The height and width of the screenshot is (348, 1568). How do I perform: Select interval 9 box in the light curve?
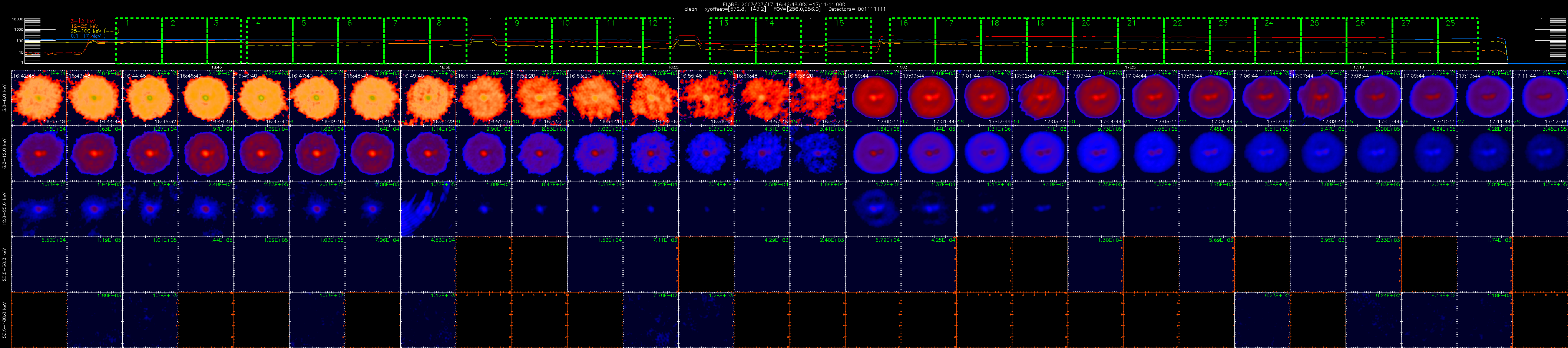click(x=528, y=41)
